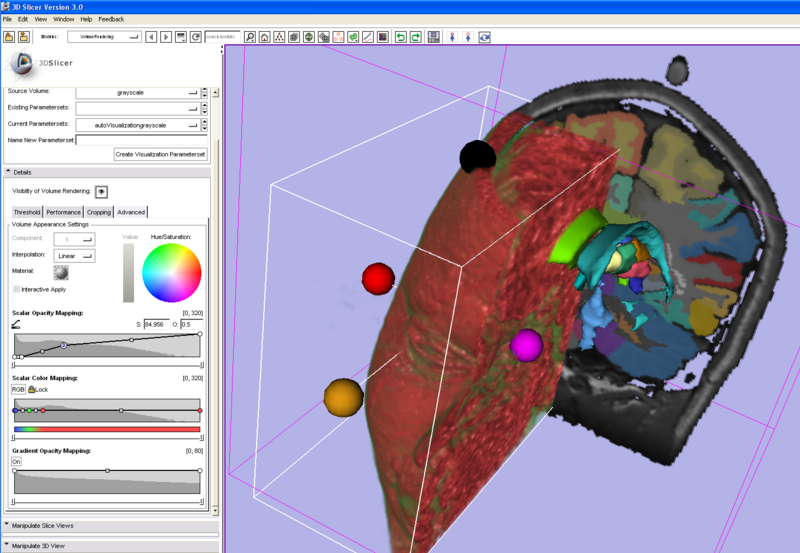Toggle the Gradient Opacity Mapping On button
This screenshot has width=800, height=553.
click(x=17, y=461)
